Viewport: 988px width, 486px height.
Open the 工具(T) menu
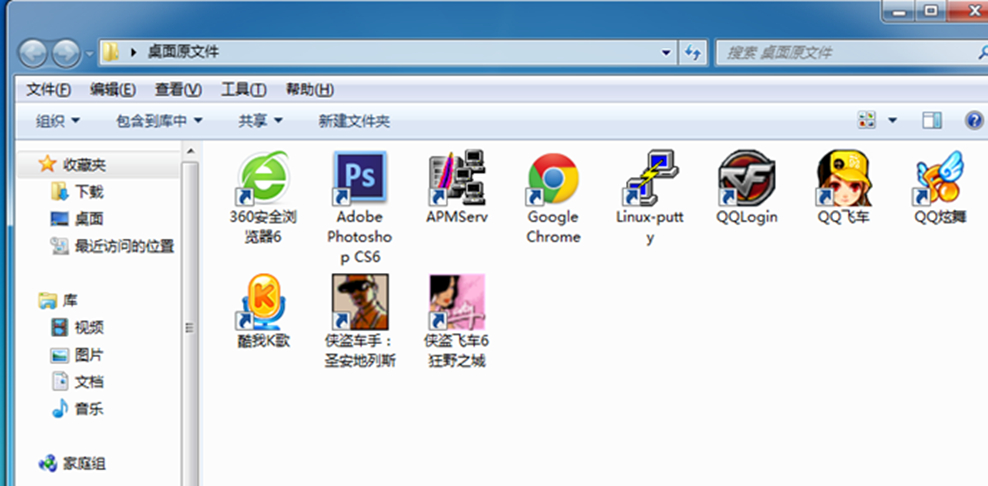[244, 90]
